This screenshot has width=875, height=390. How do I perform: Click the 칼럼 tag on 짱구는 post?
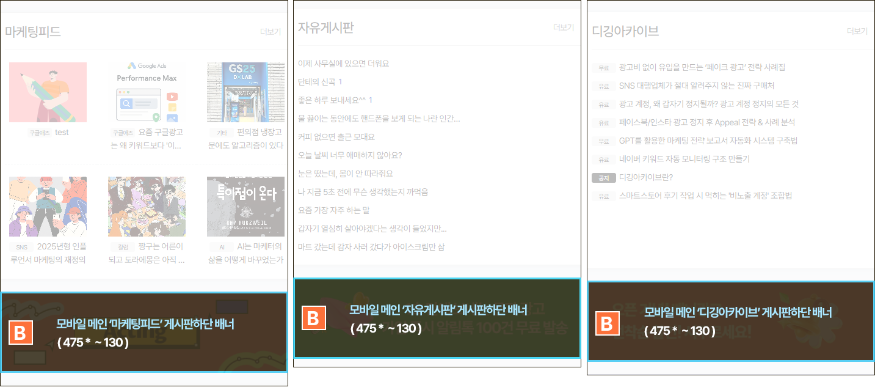pos(123,247)
